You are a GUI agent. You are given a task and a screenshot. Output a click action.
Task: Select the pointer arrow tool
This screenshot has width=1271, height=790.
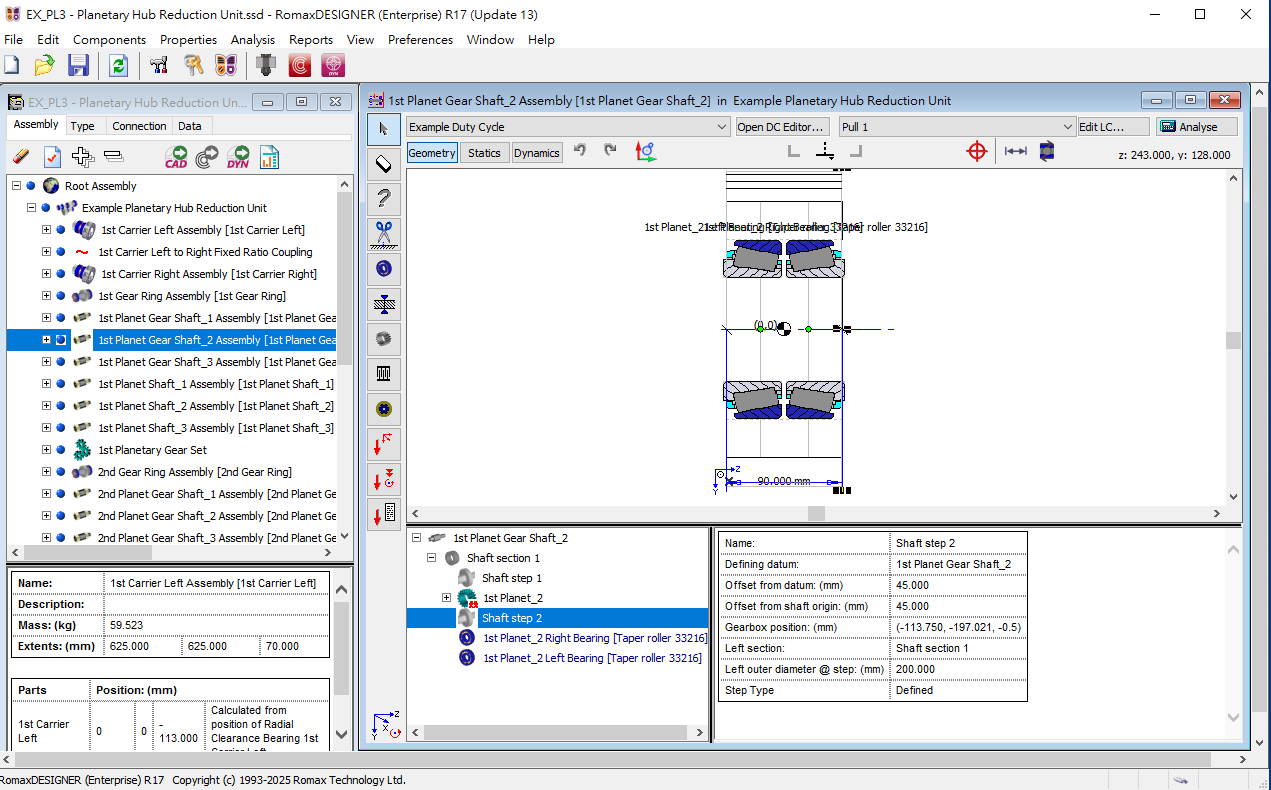click(383, 128)
